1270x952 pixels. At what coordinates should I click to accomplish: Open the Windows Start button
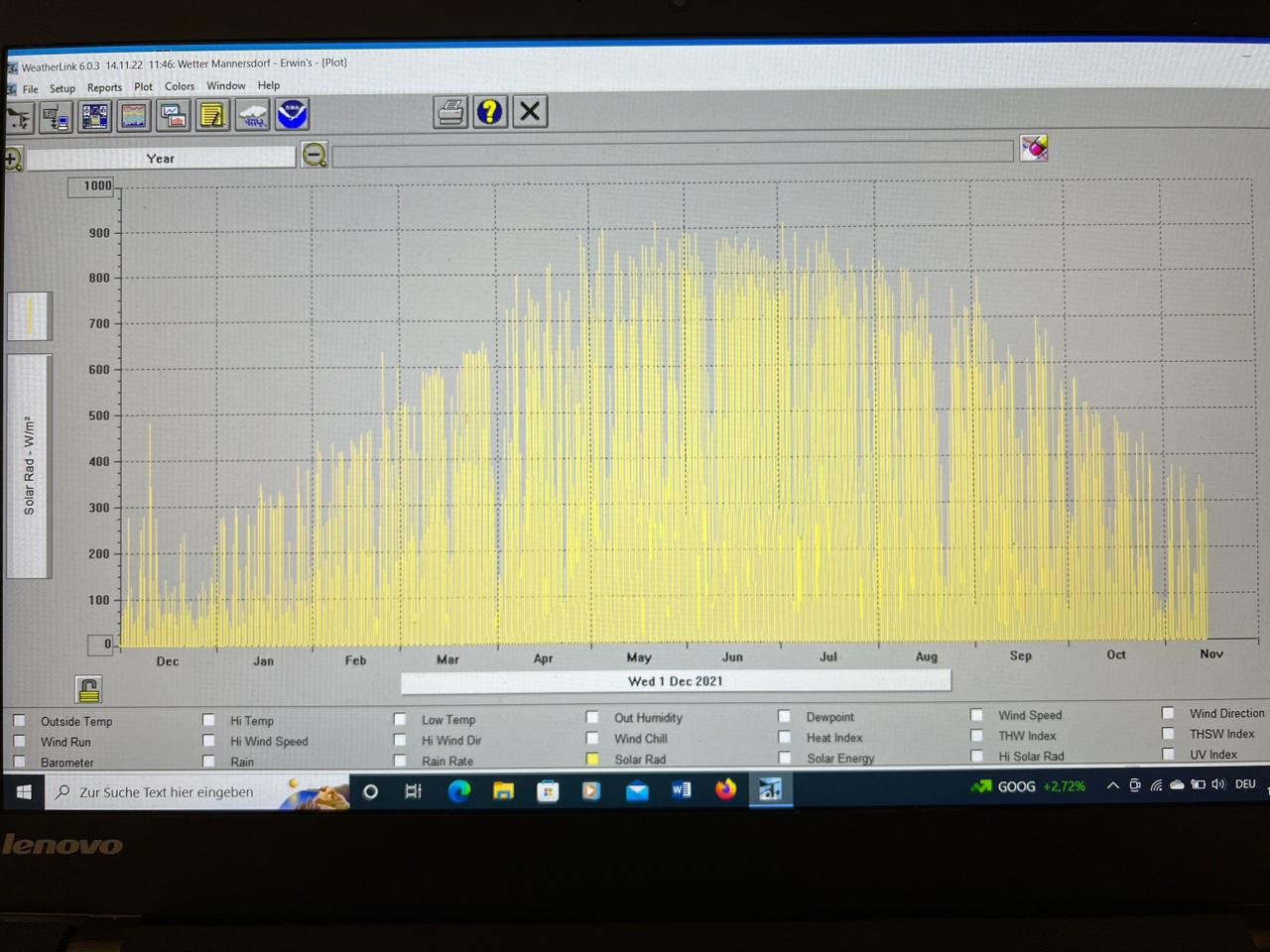coord(24,791)
